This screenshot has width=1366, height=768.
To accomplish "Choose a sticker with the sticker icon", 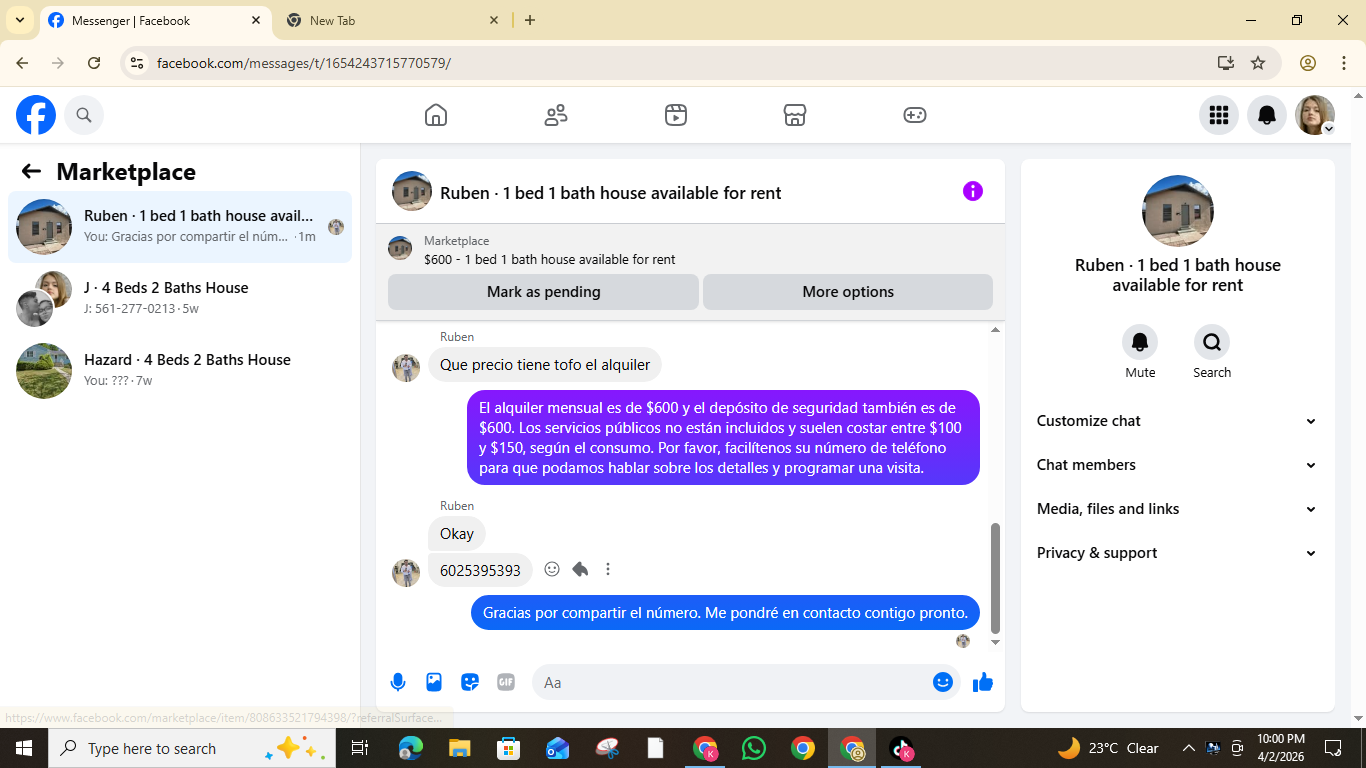I will coord(470,682).
